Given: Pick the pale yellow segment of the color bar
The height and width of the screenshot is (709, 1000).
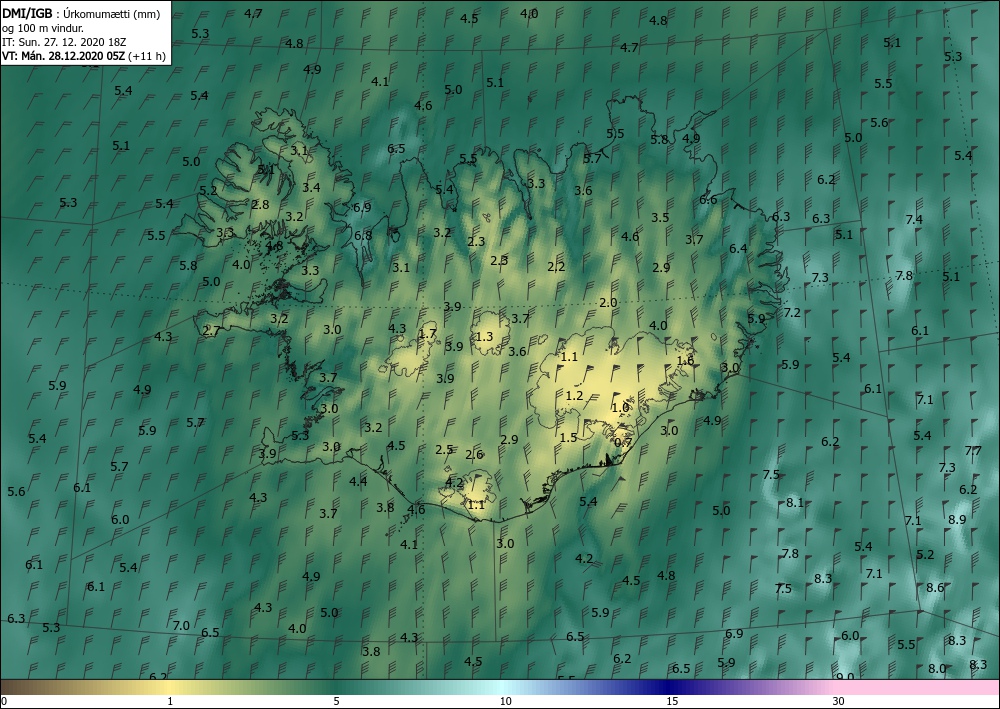Looking at the screenshot, I should pos(170,687).
